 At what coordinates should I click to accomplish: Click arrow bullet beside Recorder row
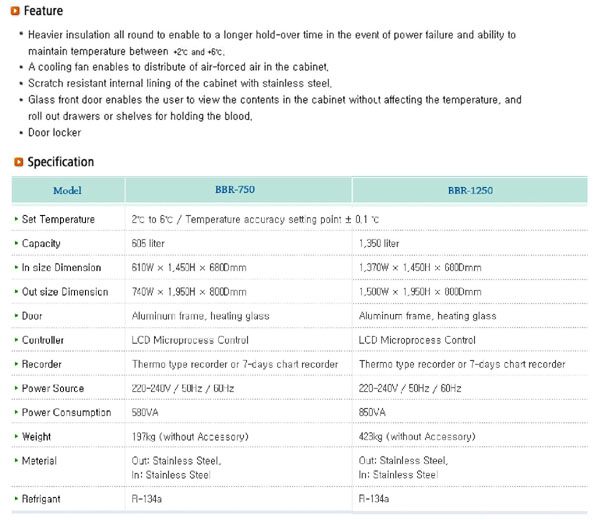(15, 364)
